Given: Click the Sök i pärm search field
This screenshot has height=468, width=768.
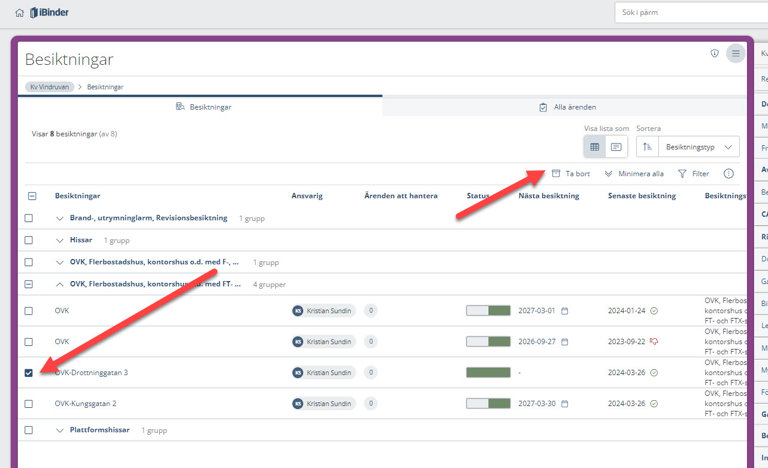Looking at the screenshot, I should coord(690,13).
